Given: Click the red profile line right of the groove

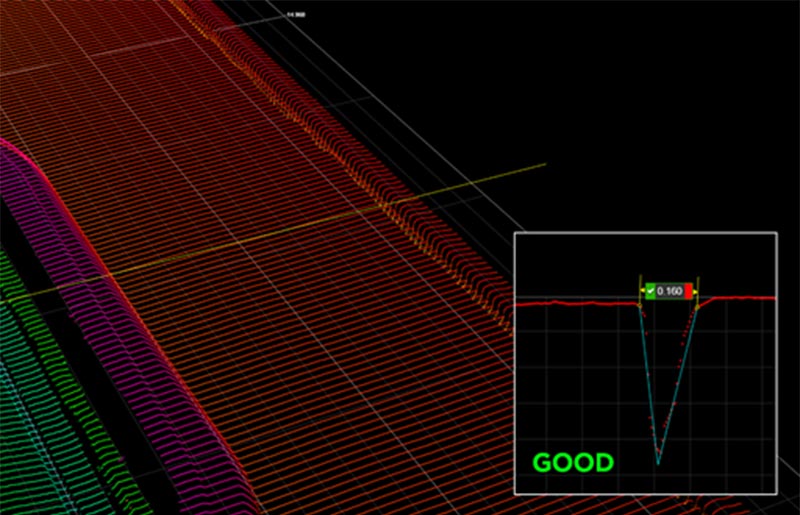Looking at the screenshot, I should [x=740, y=298].
